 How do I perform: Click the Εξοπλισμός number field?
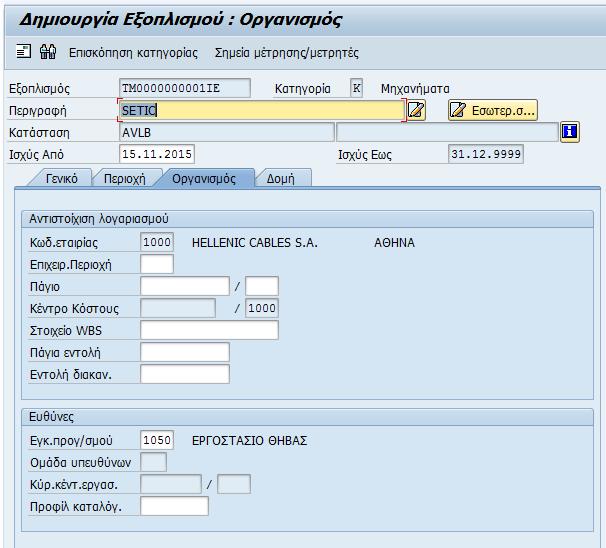pos(185,88)
